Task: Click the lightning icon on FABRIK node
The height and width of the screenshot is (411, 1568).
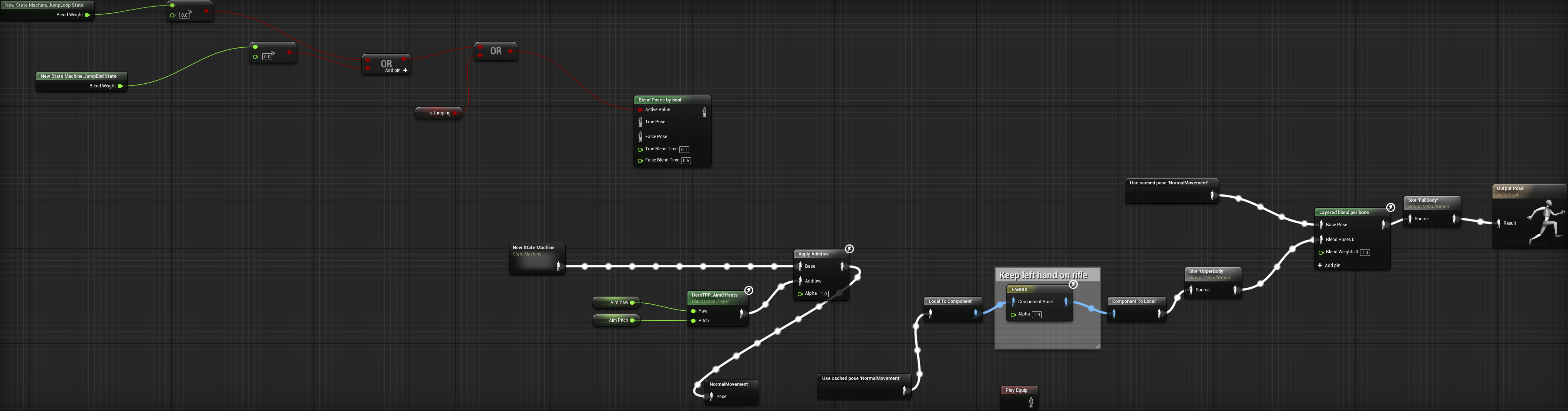Action: [x=1073, y=284]
